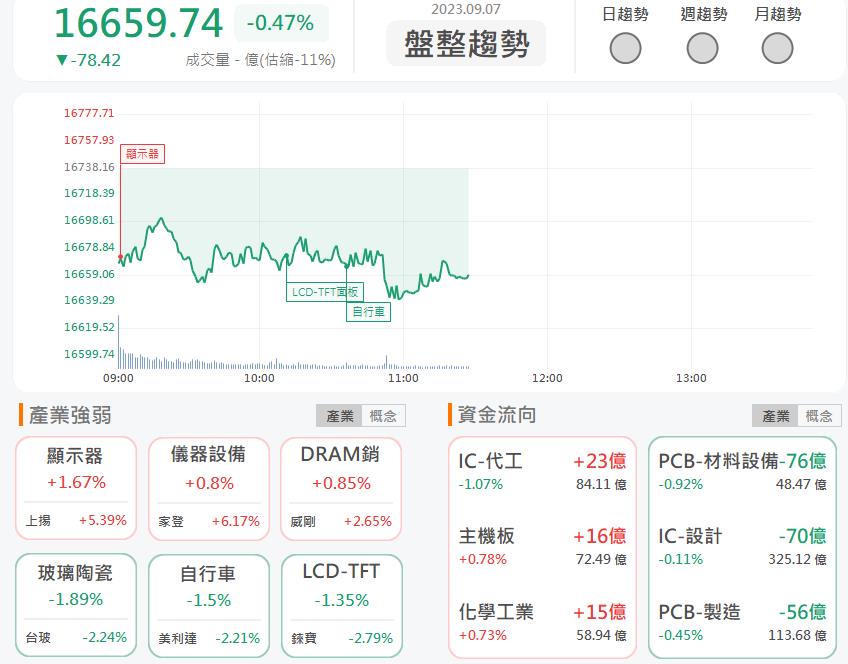Select the 月趨勢 monthly trend circle
Viewport: 848px width, 664px height.
776,46
